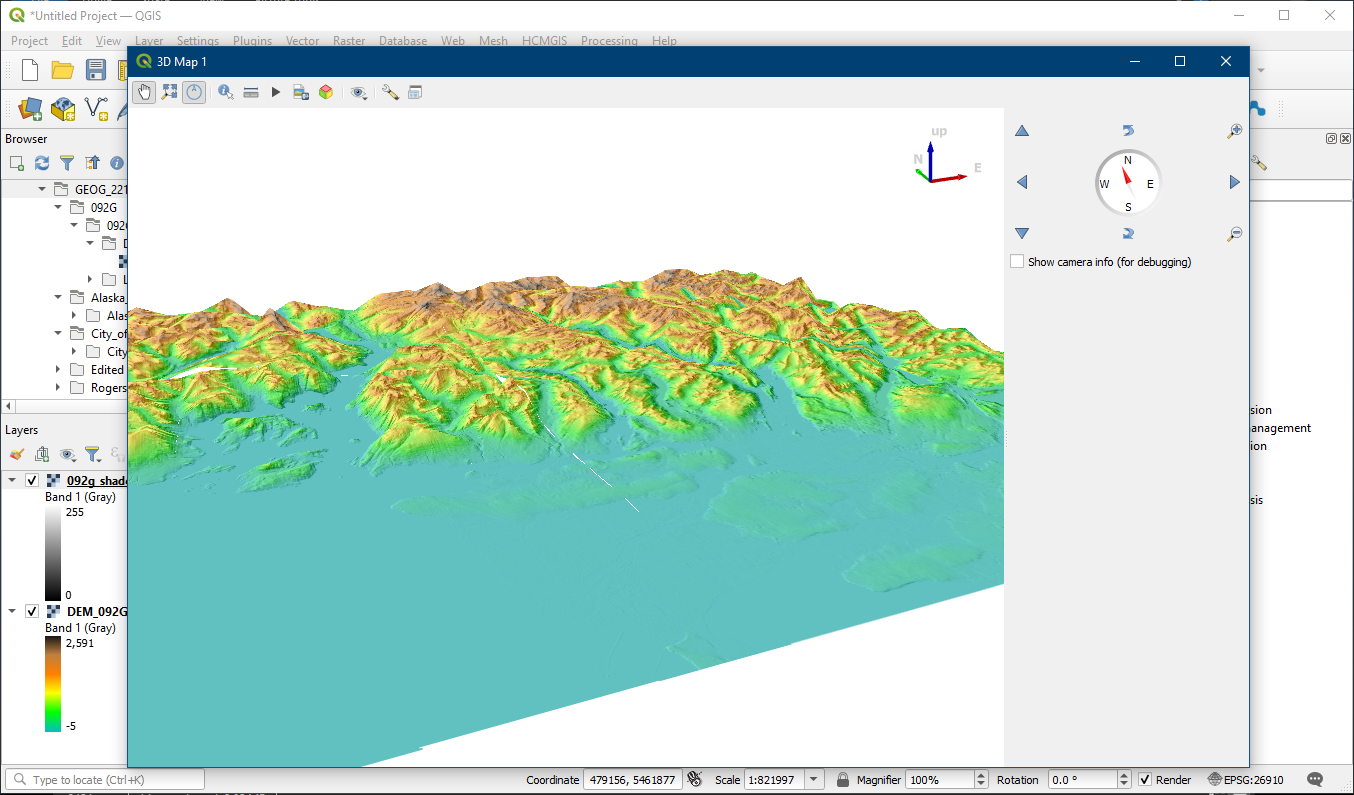Screen dimensions: 1354x795
Task: Click Export 3D Scene cube icon
Action: [x=325, y=92]
